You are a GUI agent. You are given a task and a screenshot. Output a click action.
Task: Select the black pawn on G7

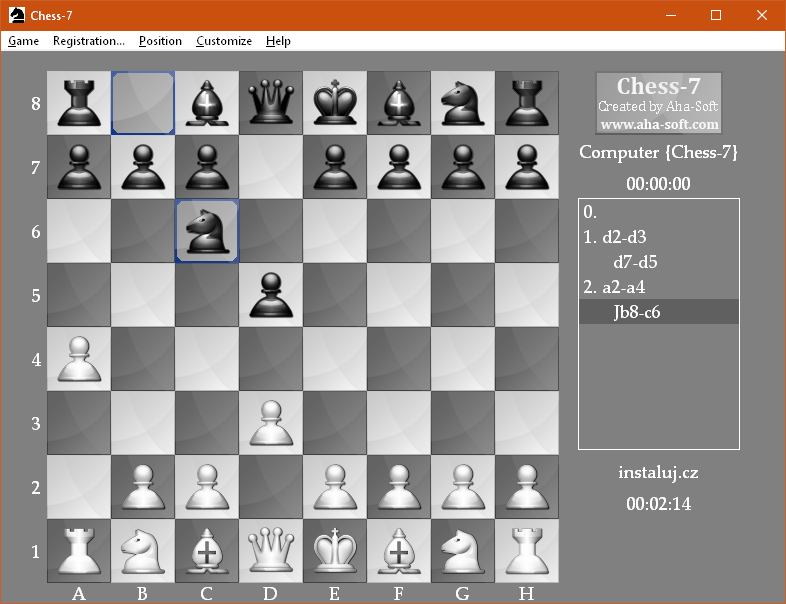tap(463, 167)
